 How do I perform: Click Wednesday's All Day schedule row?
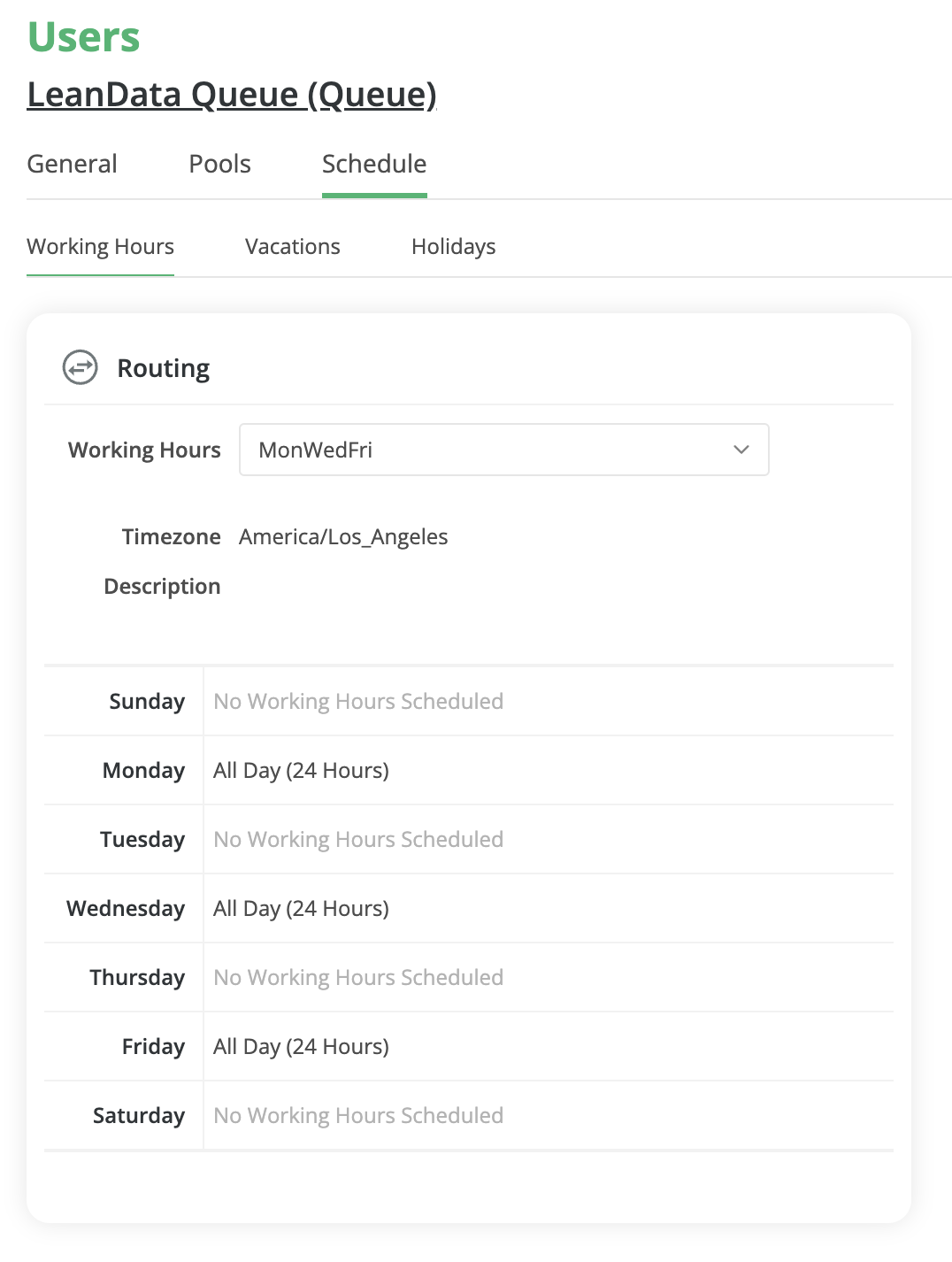tap(301, 908)
